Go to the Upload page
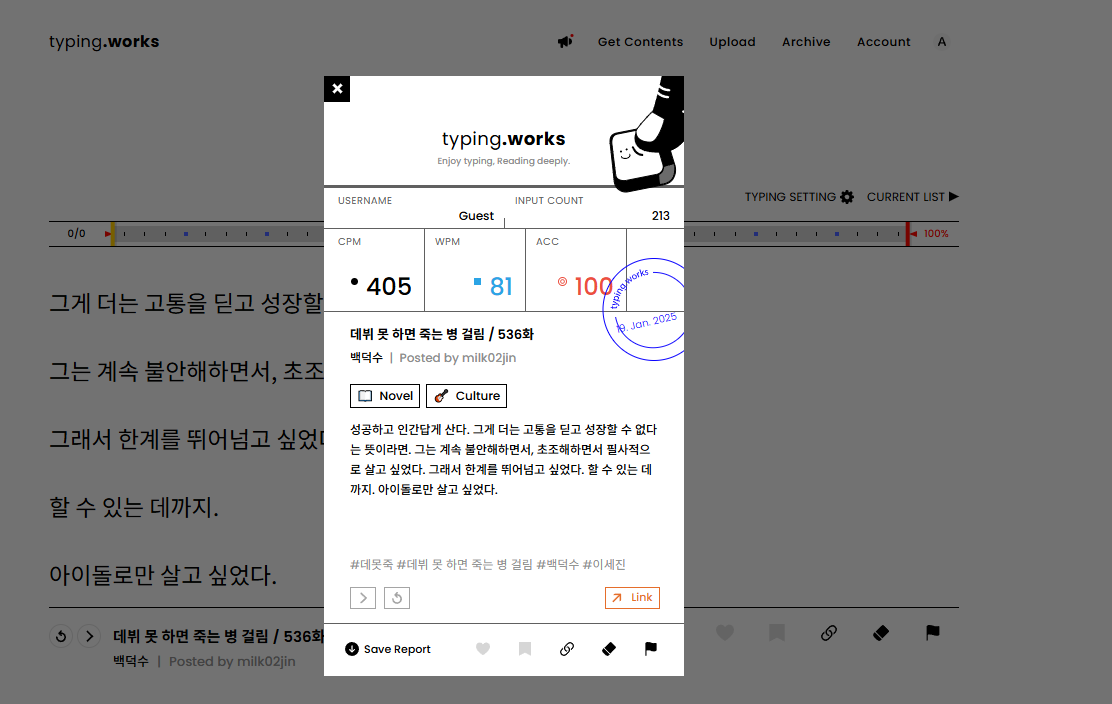1112x704 pixels. [733, 42]
